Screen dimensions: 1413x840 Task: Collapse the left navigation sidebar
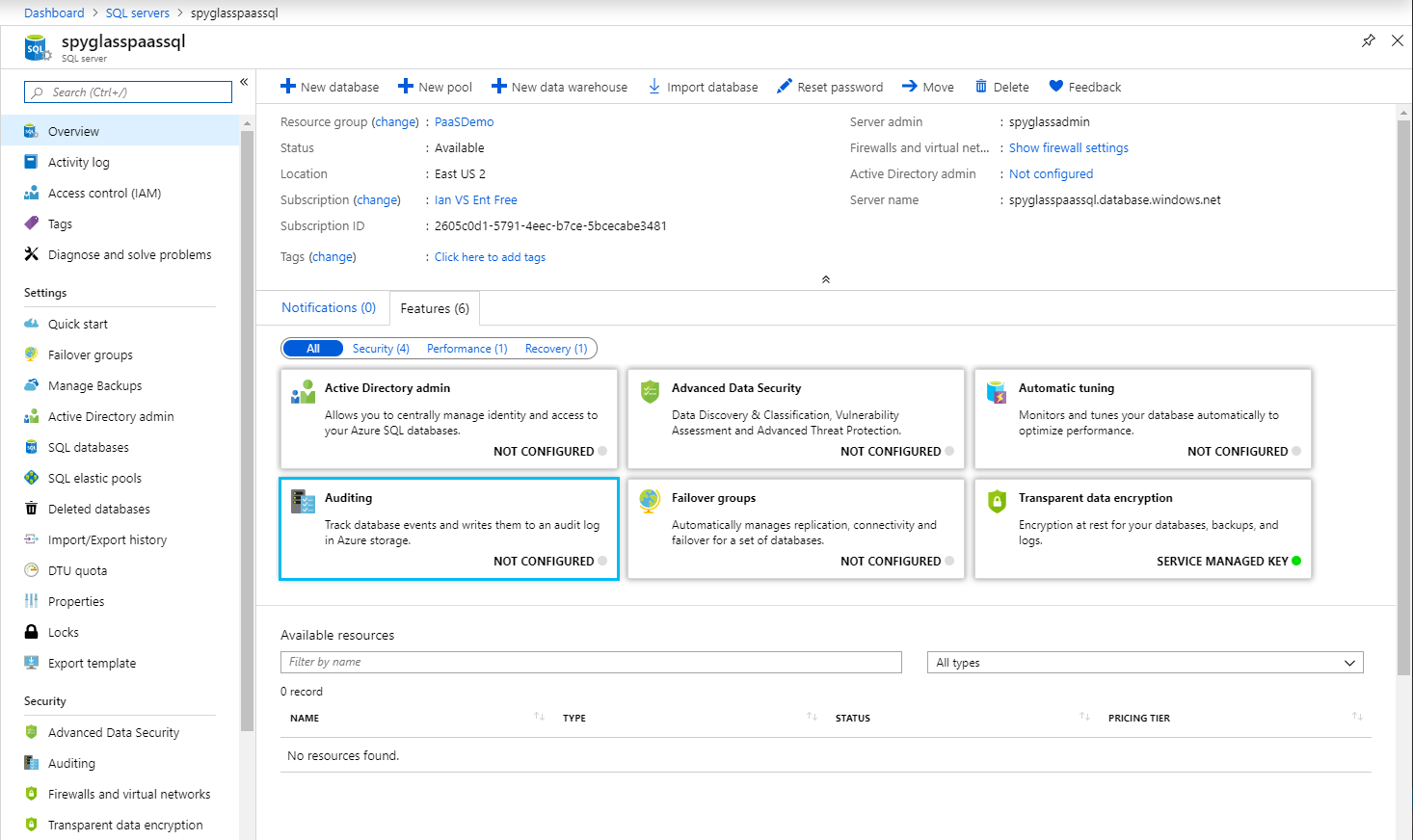243,82
